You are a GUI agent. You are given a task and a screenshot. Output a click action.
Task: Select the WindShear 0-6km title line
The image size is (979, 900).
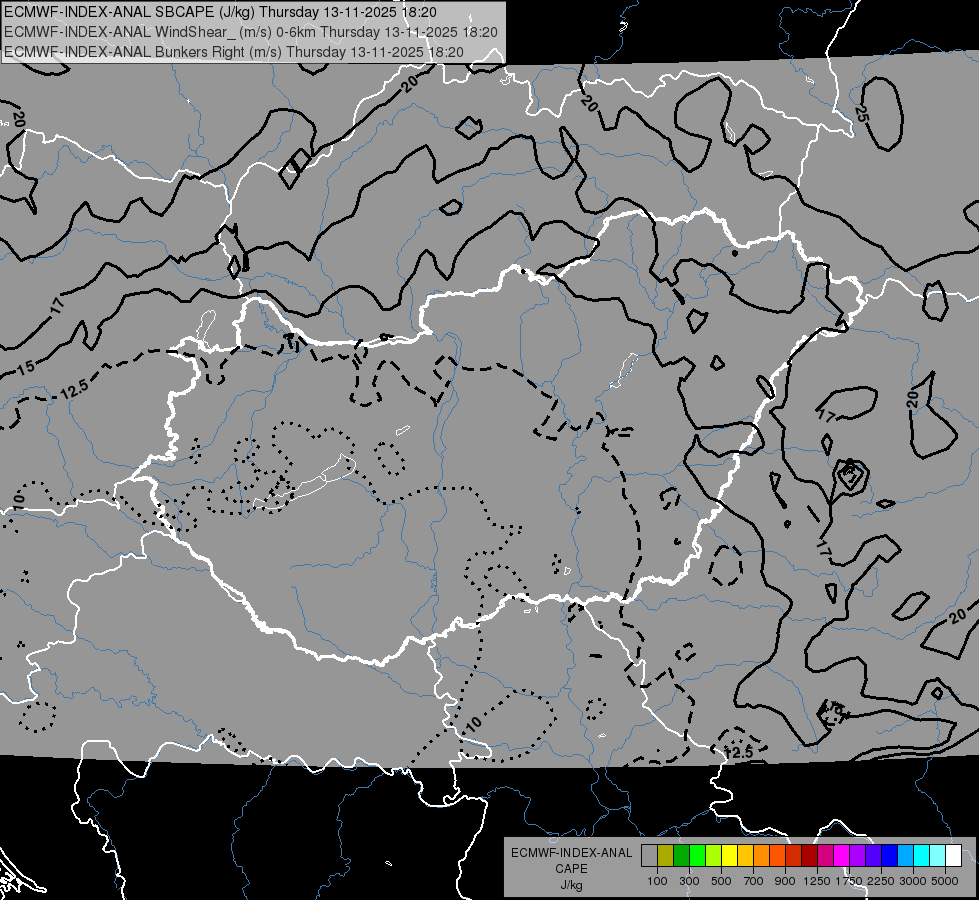click(251, 32)
